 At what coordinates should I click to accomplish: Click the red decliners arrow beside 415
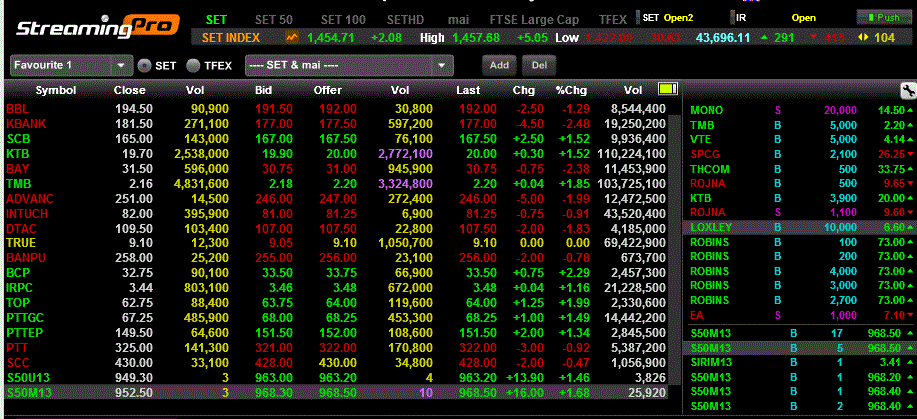click(x=813, y=38)
